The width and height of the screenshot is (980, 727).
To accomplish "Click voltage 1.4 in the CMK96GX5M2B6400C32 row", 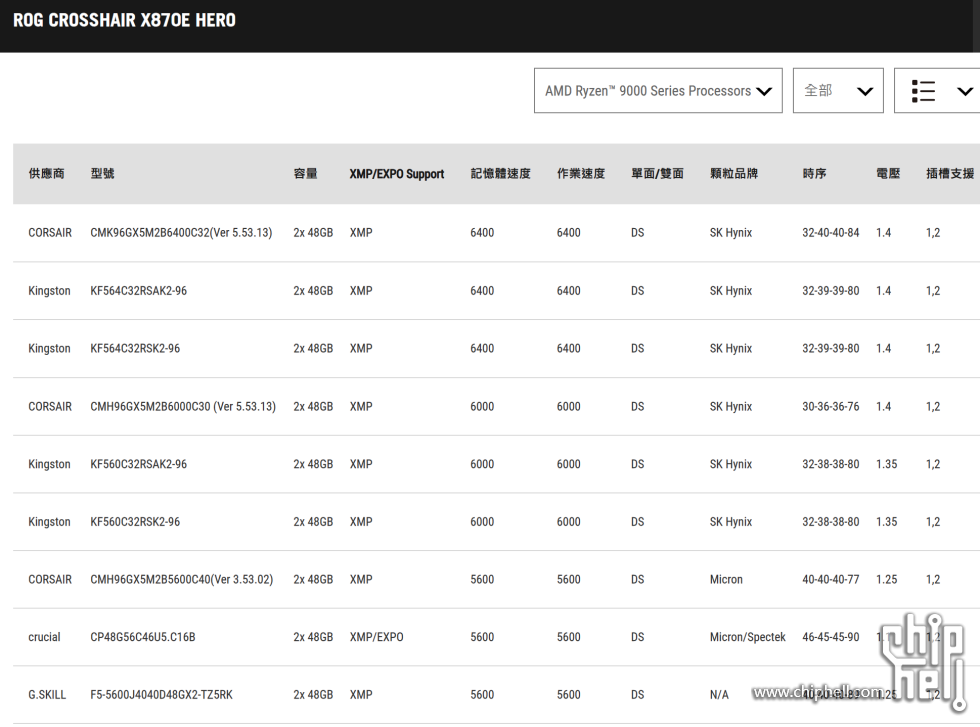I will 883,233.
